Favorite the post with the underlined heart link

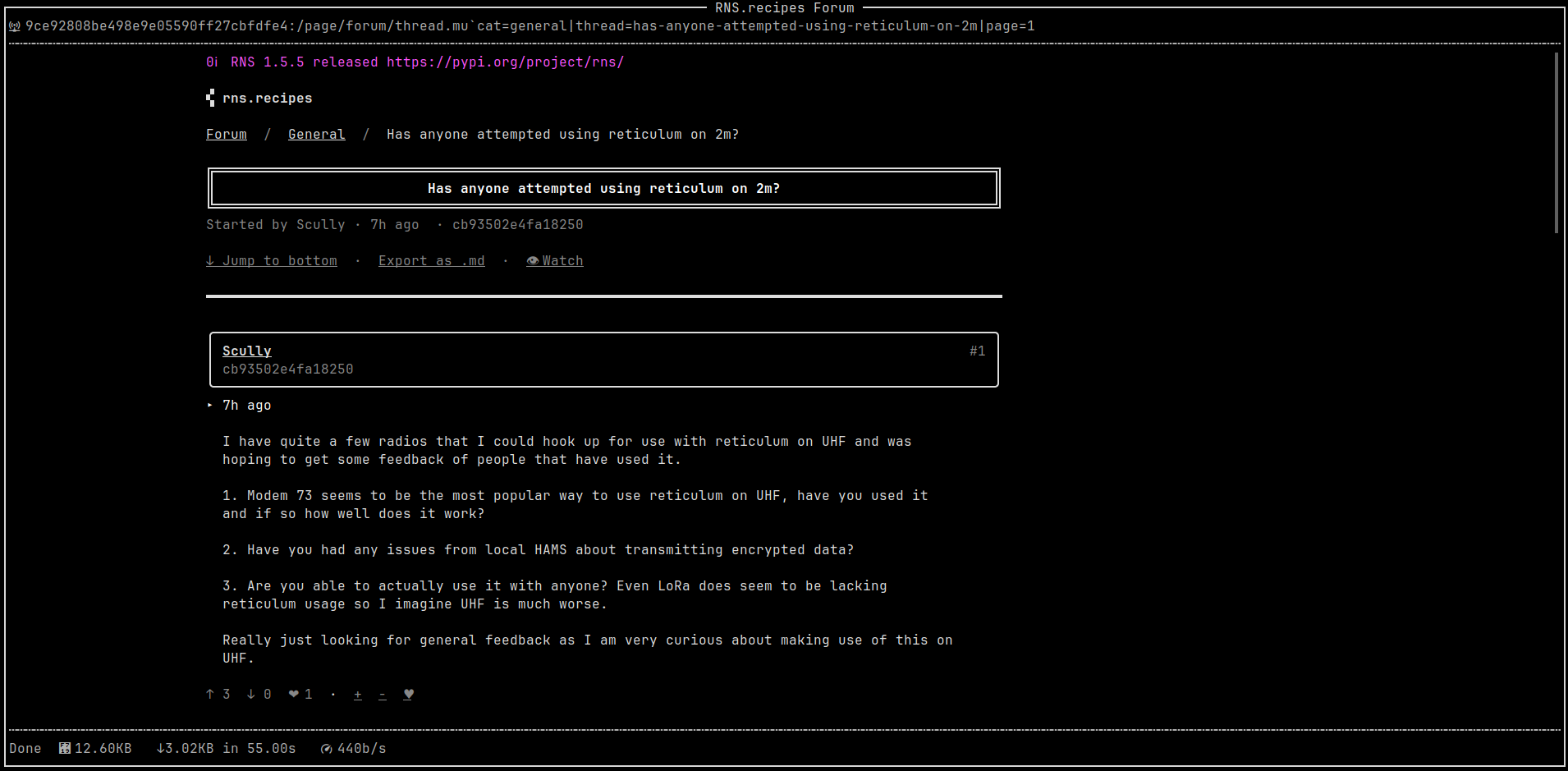409,695
